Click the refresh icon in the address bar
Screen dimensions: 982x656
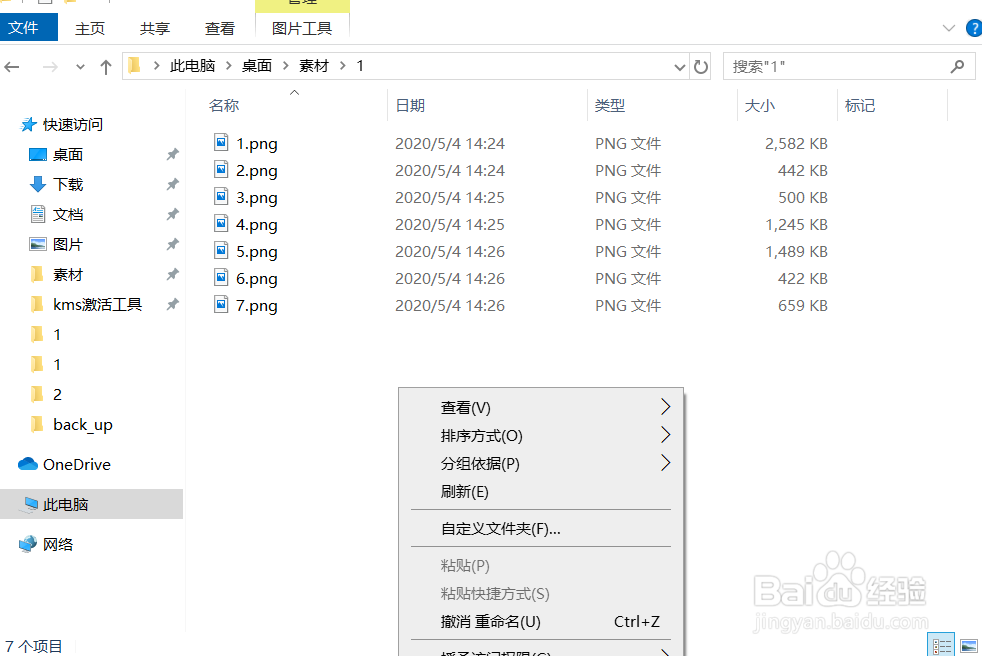(x=700, y=66)
